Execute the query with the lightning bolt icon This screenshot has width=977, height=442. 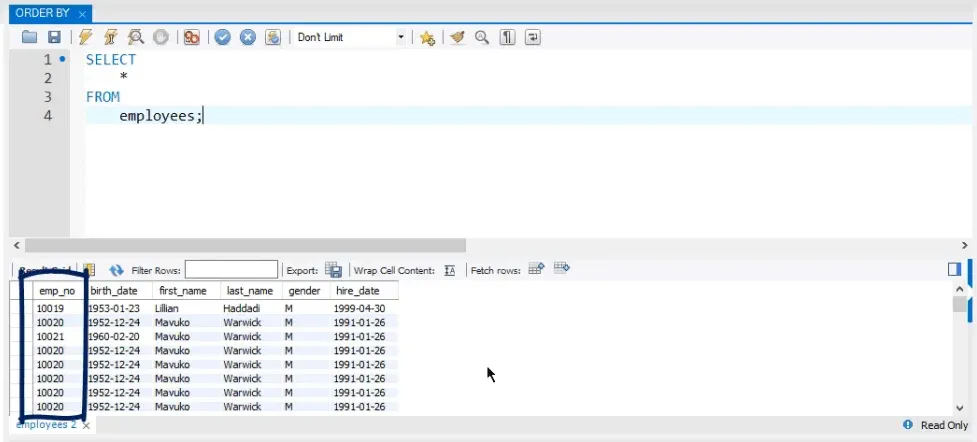[86, 37]
